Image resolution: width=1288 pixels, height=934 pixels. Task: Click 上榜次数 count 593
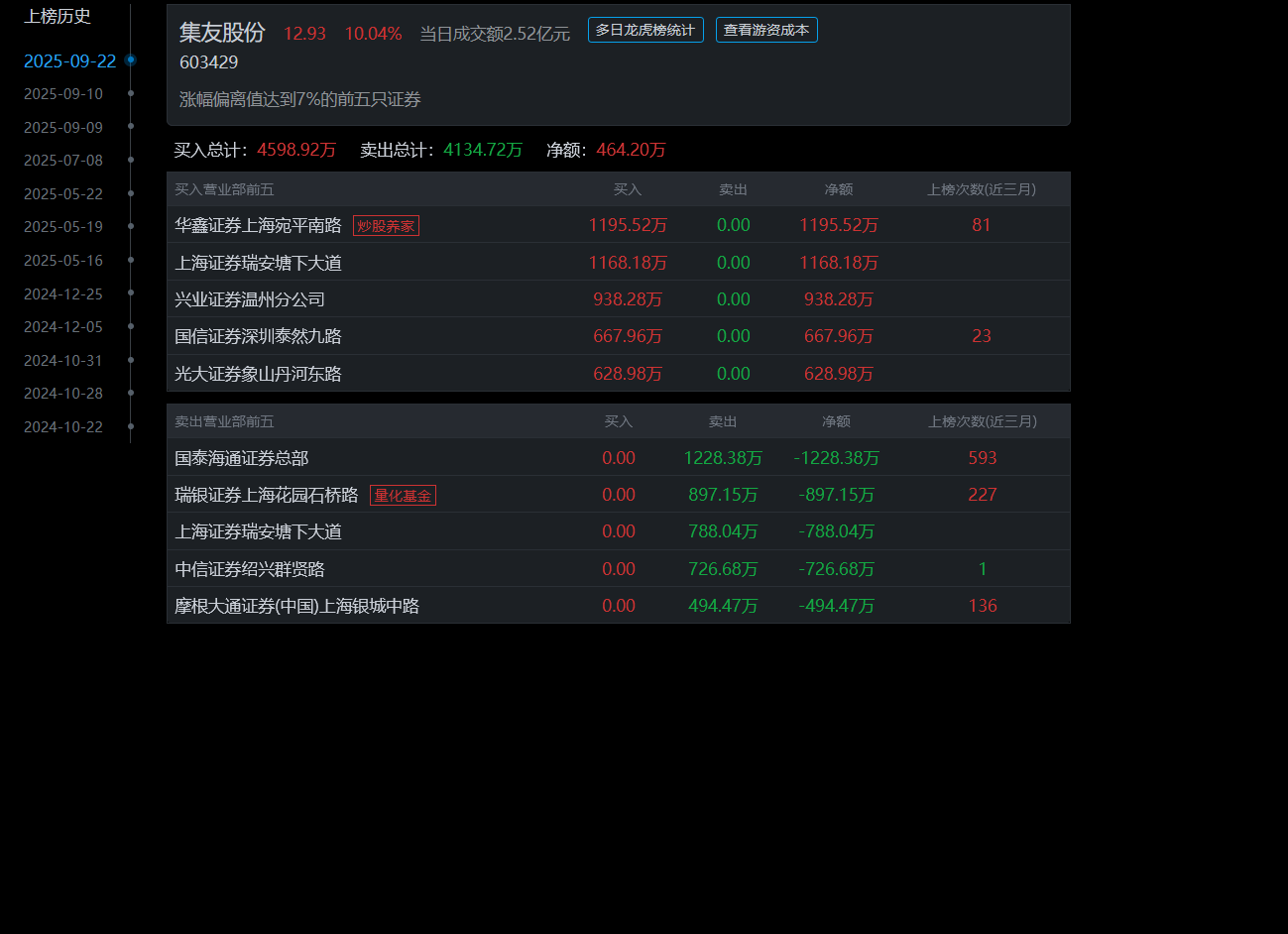coord(983,458)
